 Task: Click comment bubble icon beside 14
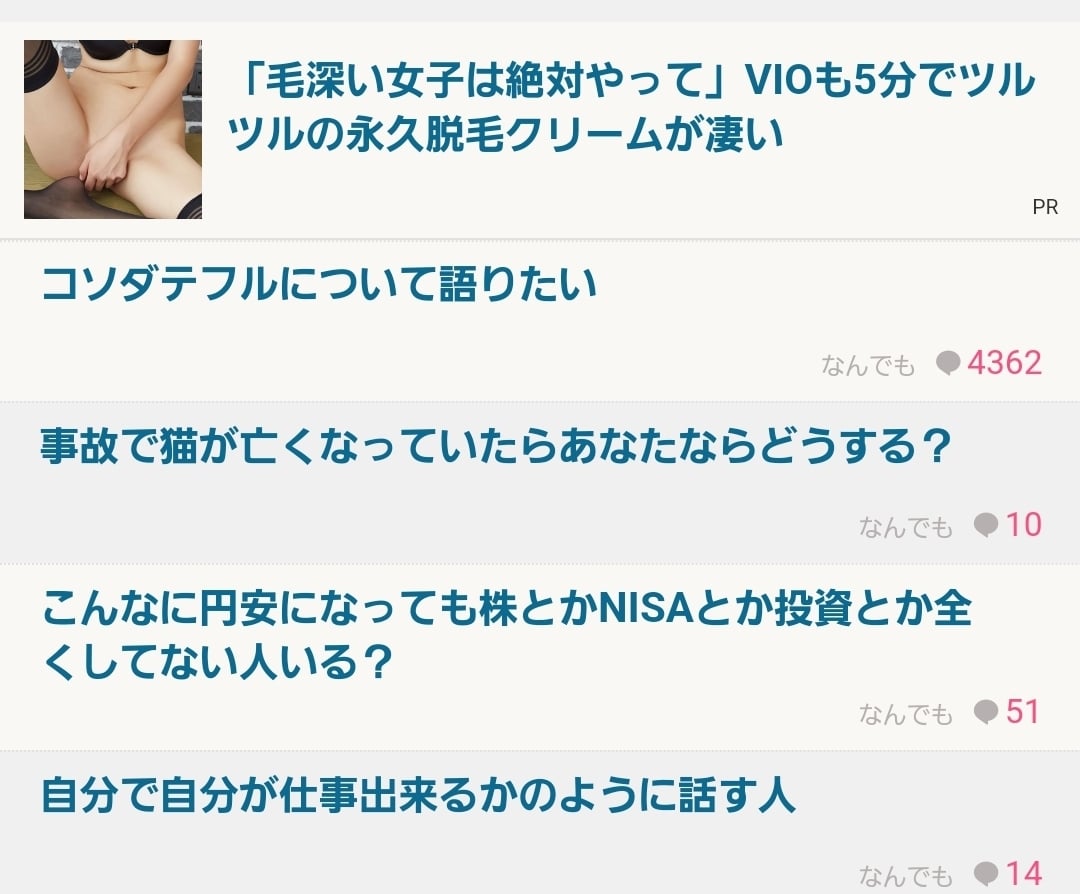pos(986,874)
